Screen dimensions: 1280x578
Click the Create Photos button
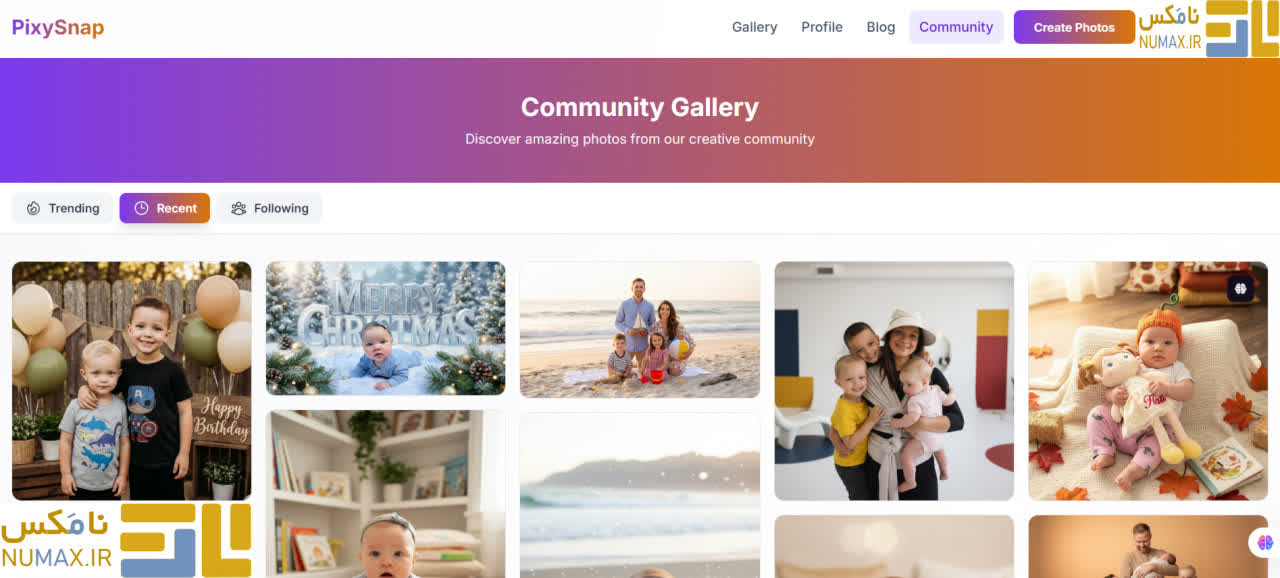[x=1074, y=27]
